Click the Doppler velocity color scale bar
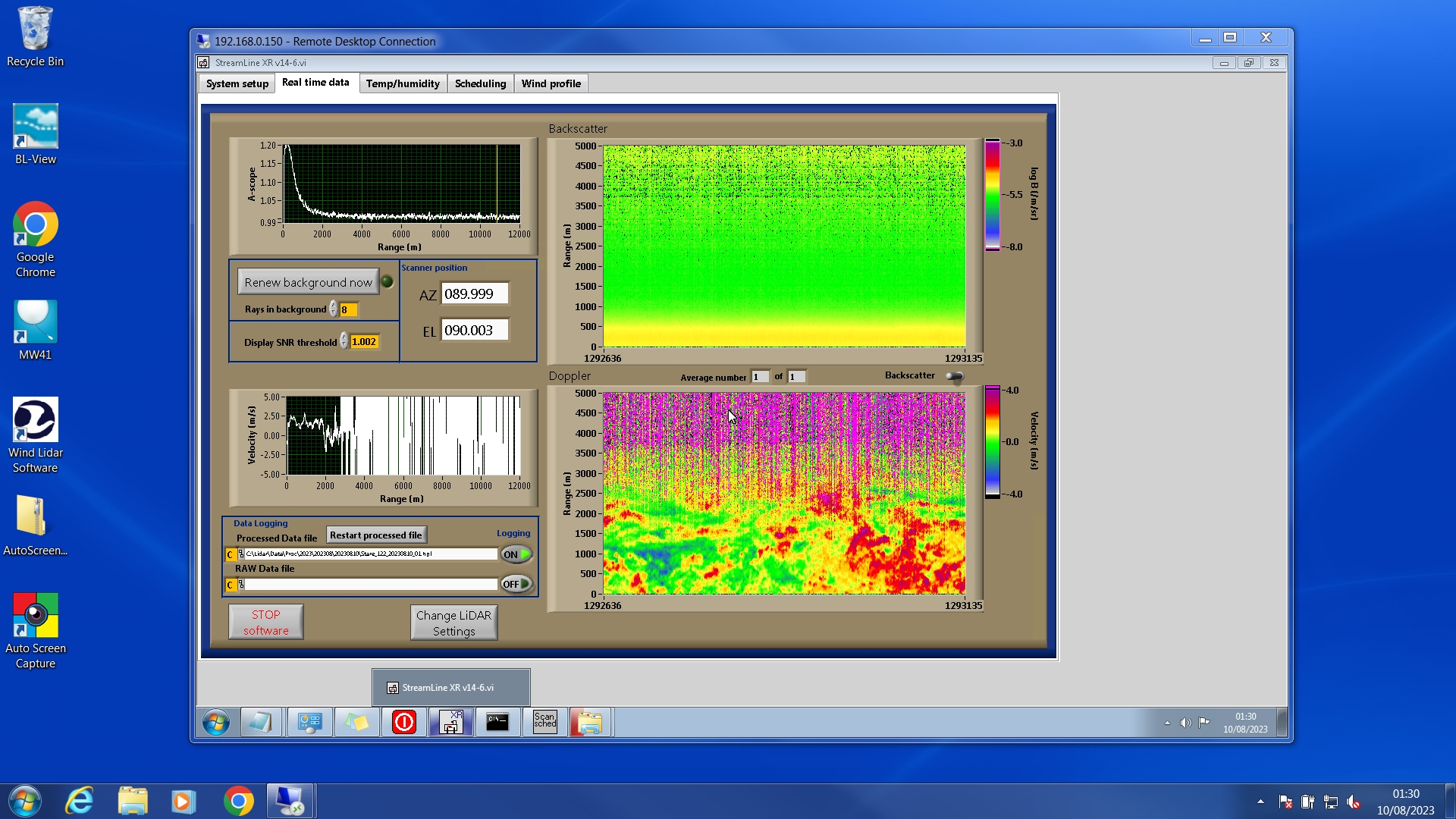The width and height of the screenshot is (1456, 819). (992, 441)
